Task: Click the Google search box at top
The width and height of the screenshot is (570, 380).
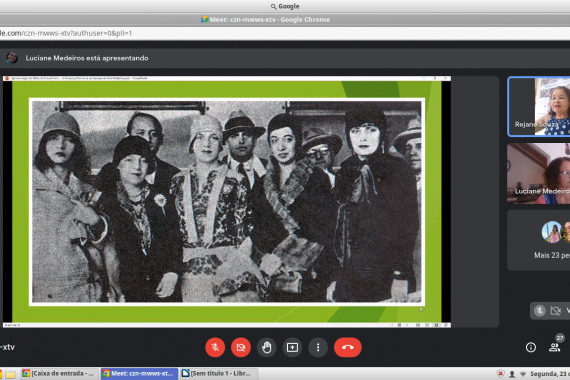Action: (x=285, y=6)
